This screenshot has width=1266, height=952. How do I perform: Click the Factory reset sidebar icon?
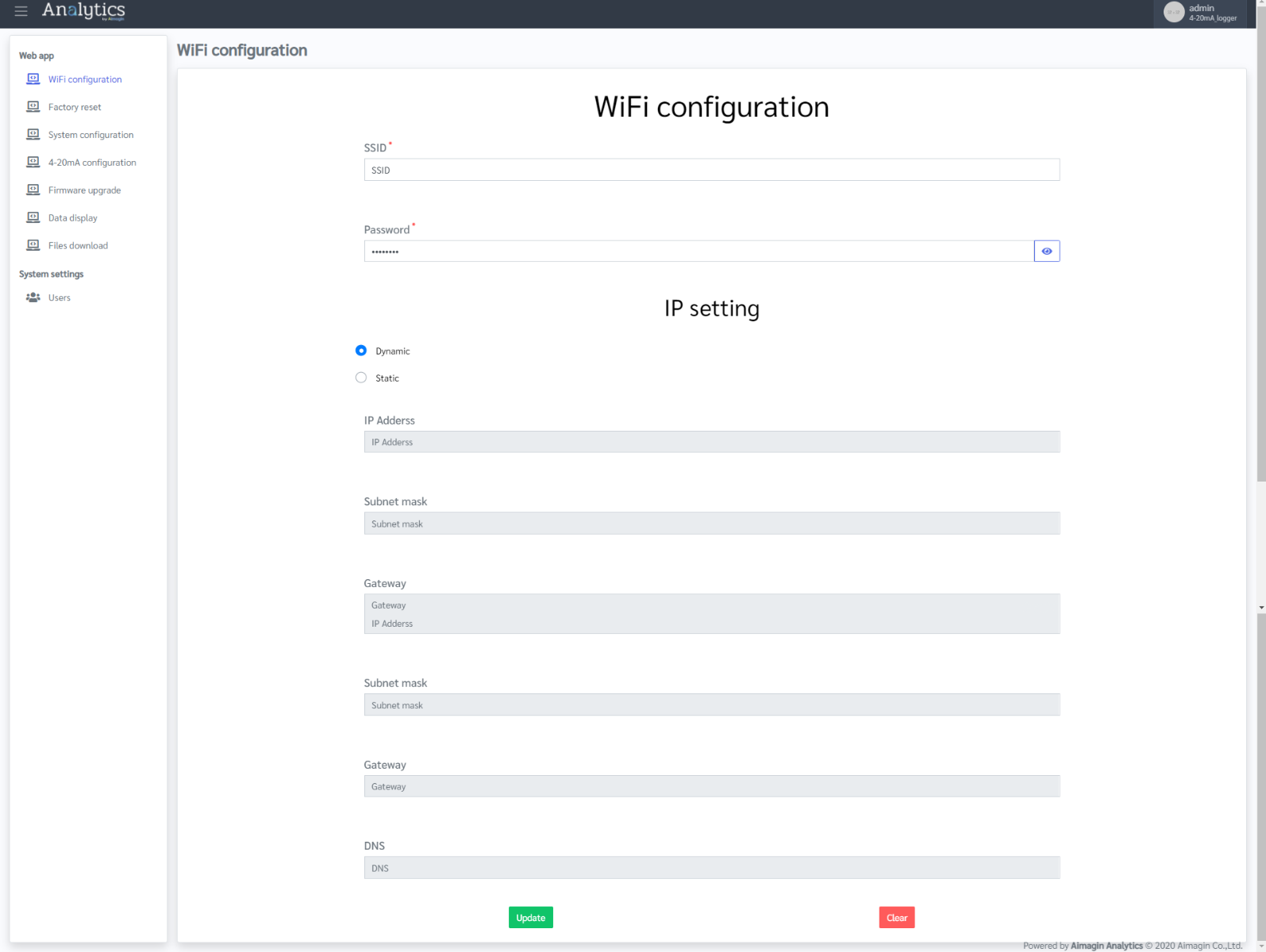point(33,106)
